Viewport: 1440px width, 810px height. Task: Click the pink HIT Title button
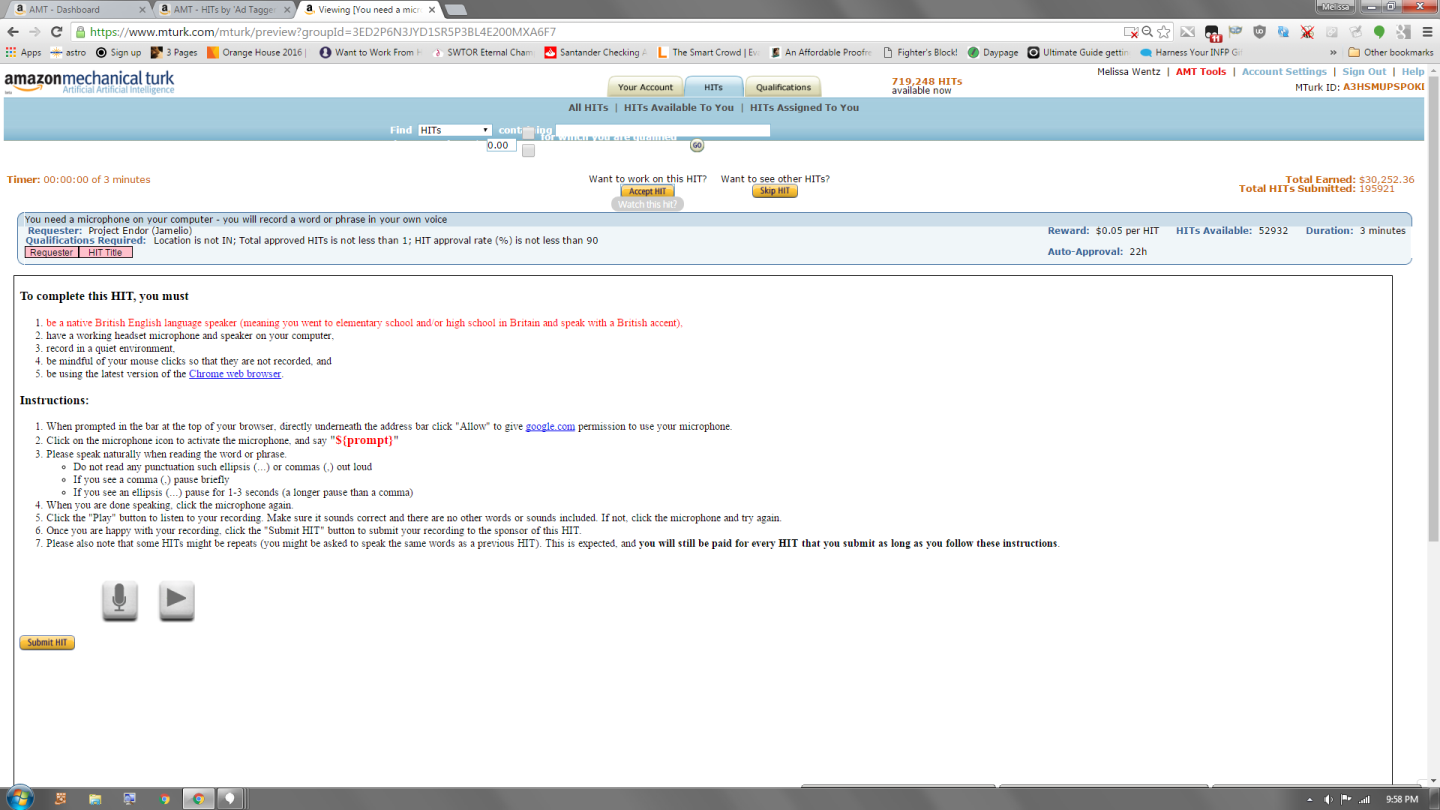[x=106, y=252]
